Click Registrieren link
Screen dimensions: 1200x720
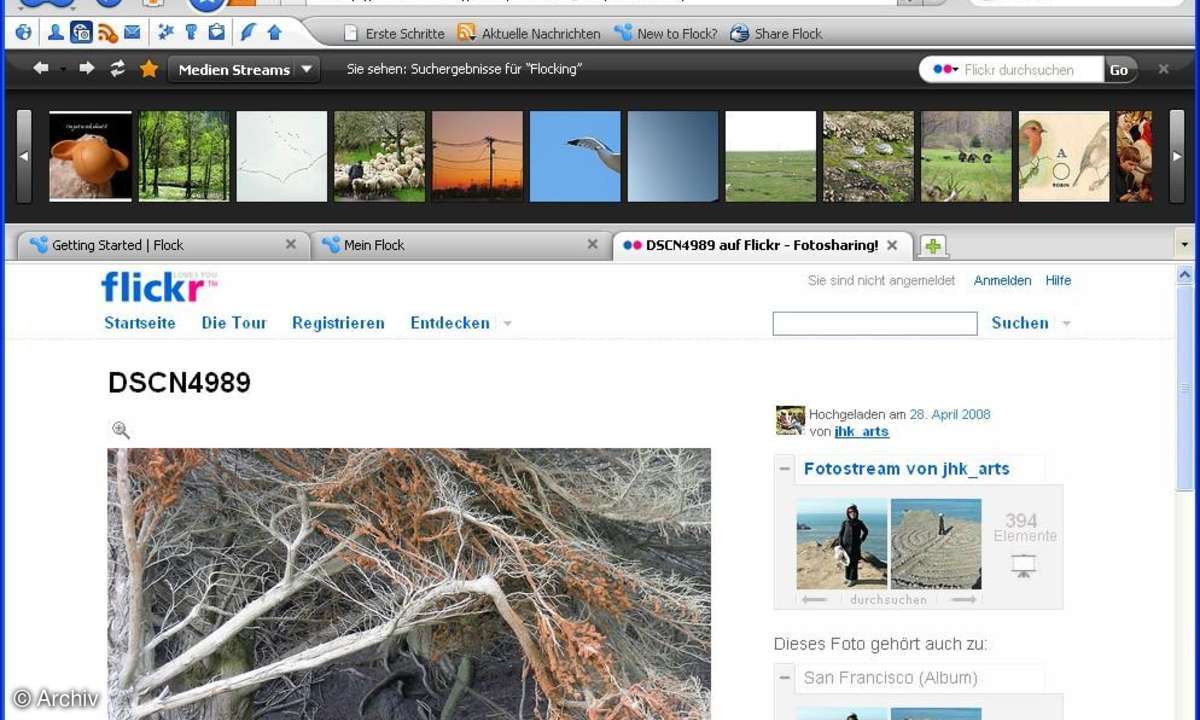338,323
